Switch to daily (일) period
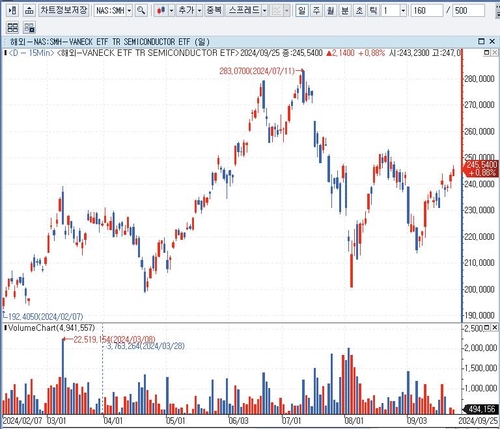This screenshot has height=429, width=500. (302, 11)
